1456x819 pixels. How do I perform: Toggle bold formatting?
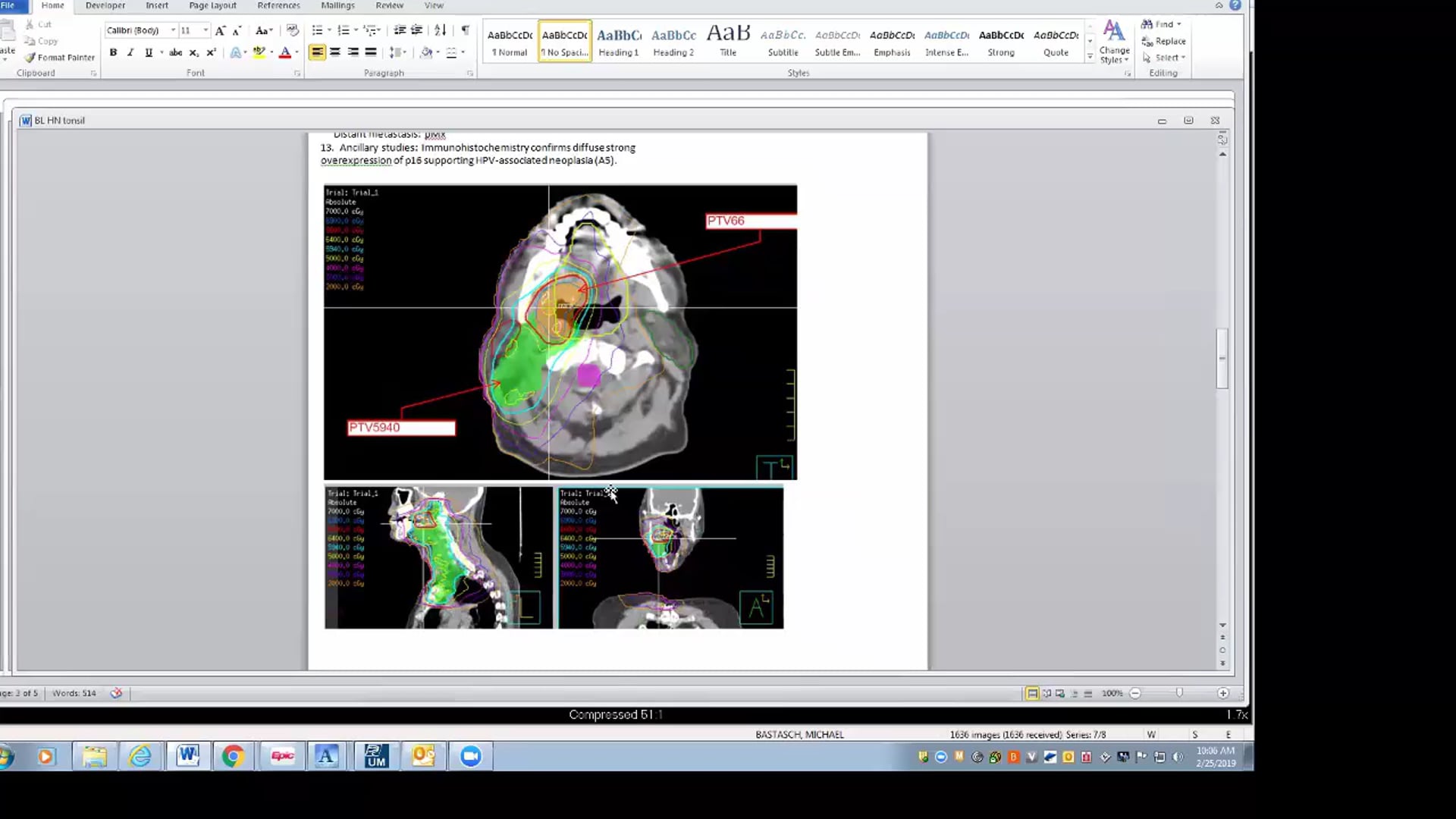[114, 52]
